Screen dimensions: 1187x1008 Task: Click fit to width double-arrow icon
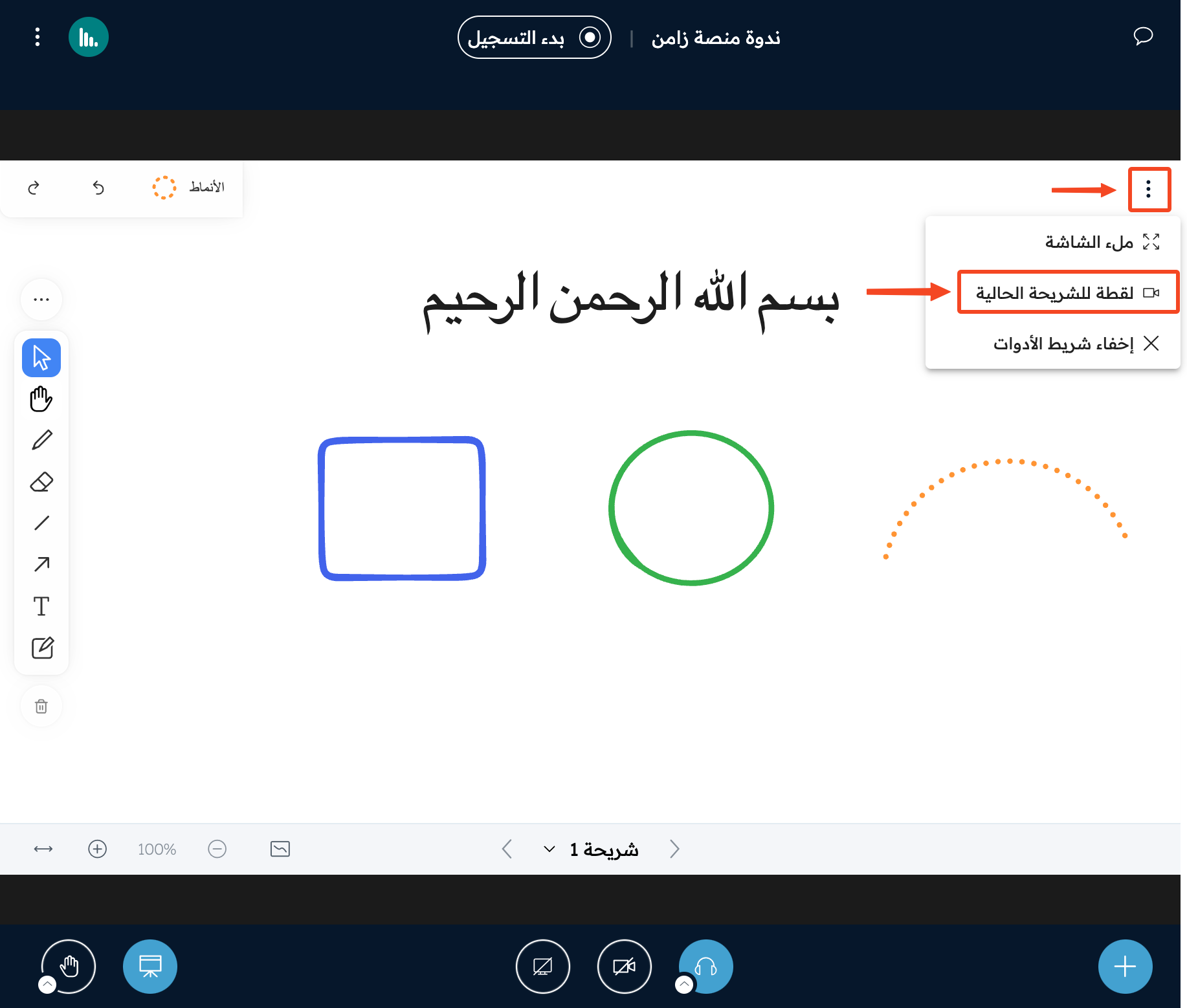coord(43,849)
